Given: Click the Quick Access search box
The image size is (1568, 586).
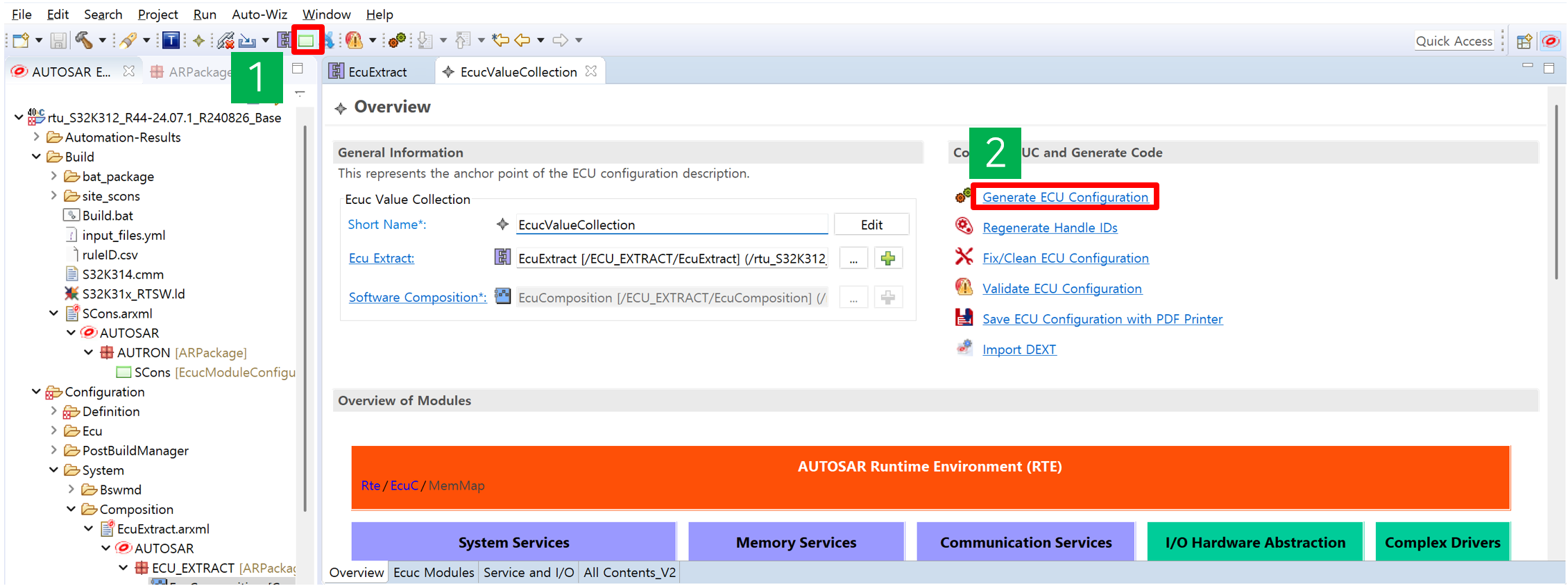Looking at the screenshot, I should click(1454, 41).
